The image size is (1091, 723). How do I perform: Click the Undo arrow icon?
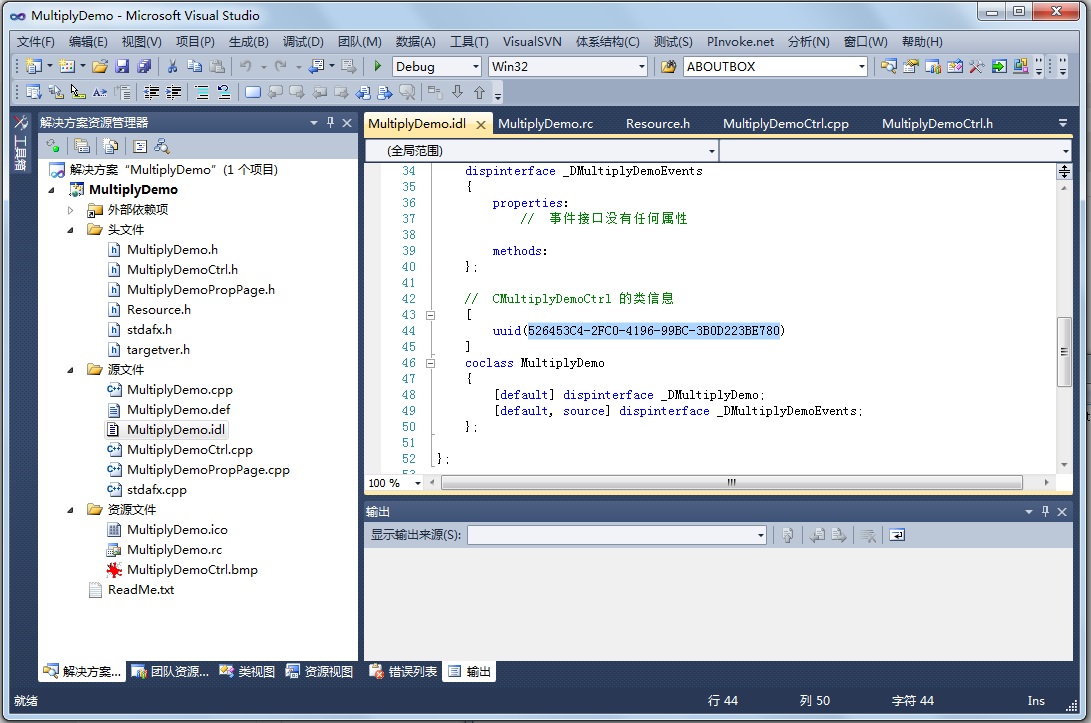click(x=246, y=66)
